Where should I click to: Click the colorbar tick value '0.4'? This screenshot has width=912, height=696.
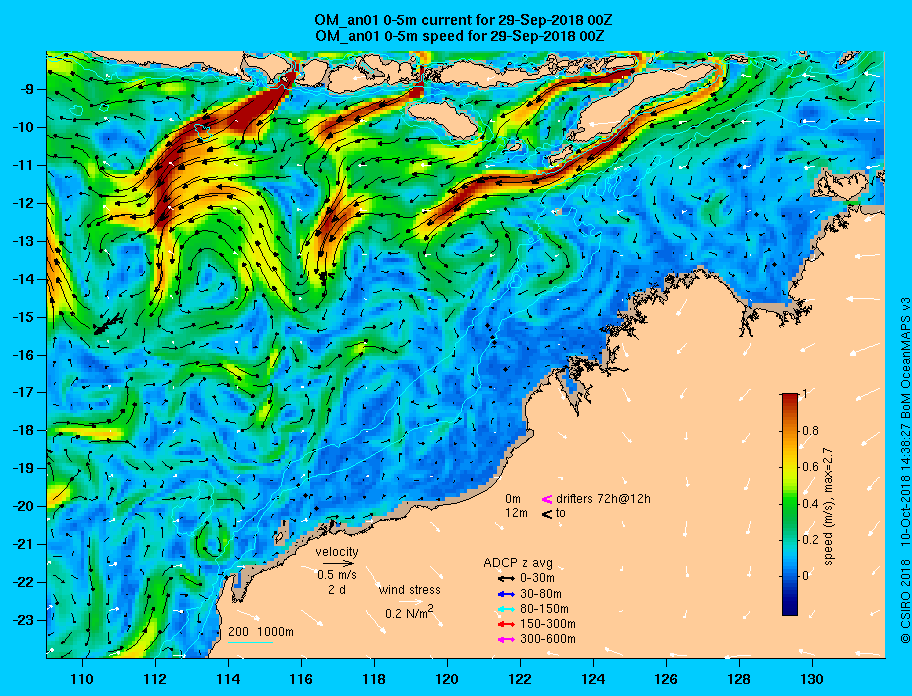pyautogui.click(x=810, y=504)
